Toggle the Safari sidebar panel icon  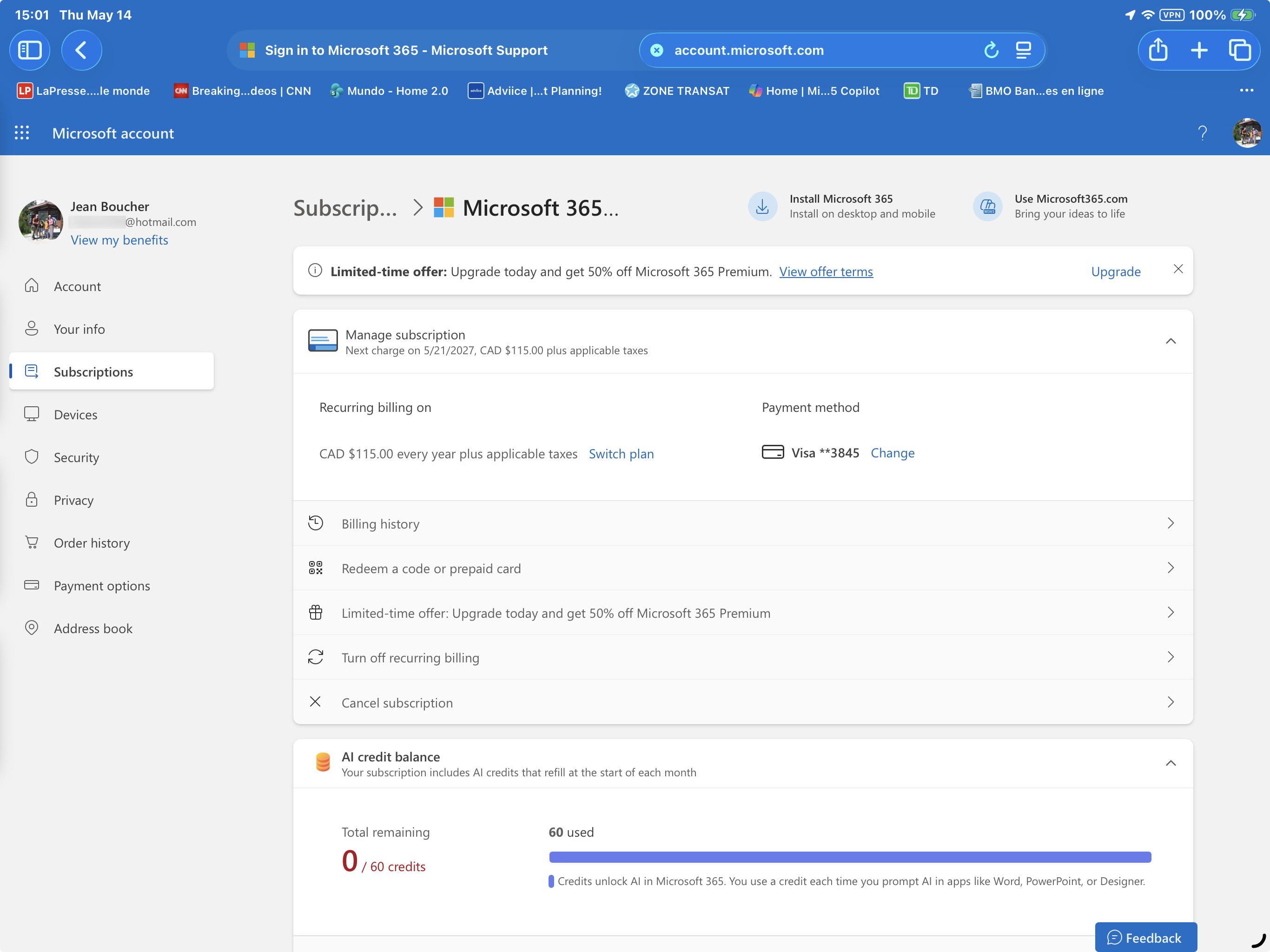[x=30, y=51]
